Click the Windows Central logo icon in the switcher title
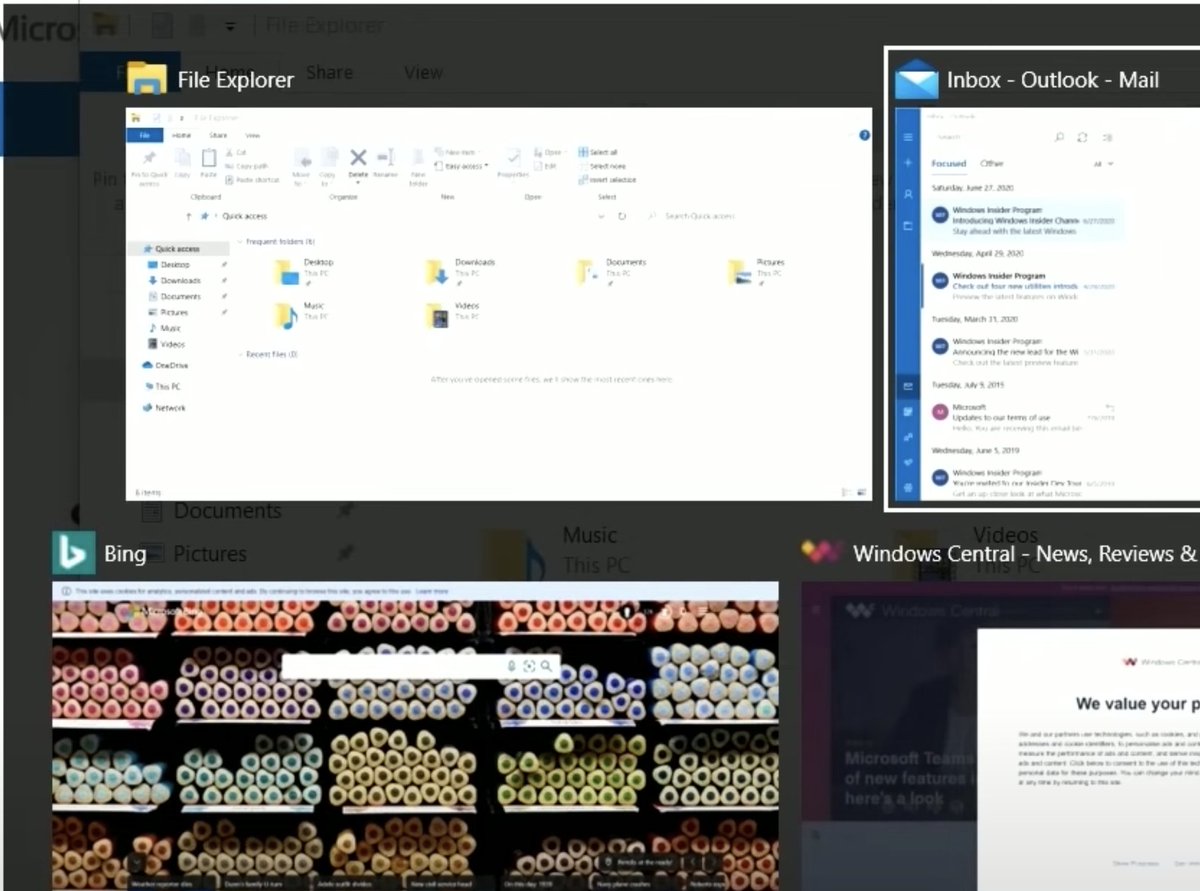 pyautogui.click(x=822, y=551)
